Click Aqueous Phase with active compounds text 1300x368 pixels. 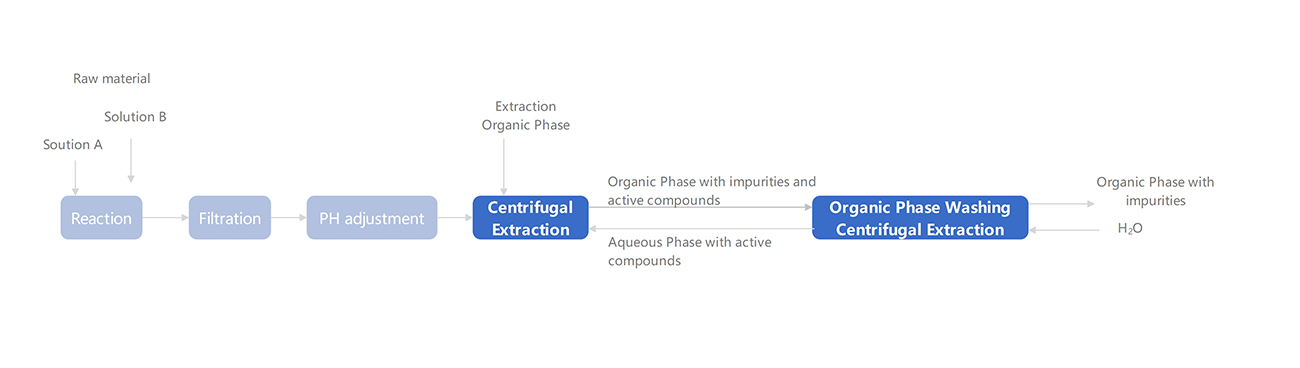tap(690, 251)
